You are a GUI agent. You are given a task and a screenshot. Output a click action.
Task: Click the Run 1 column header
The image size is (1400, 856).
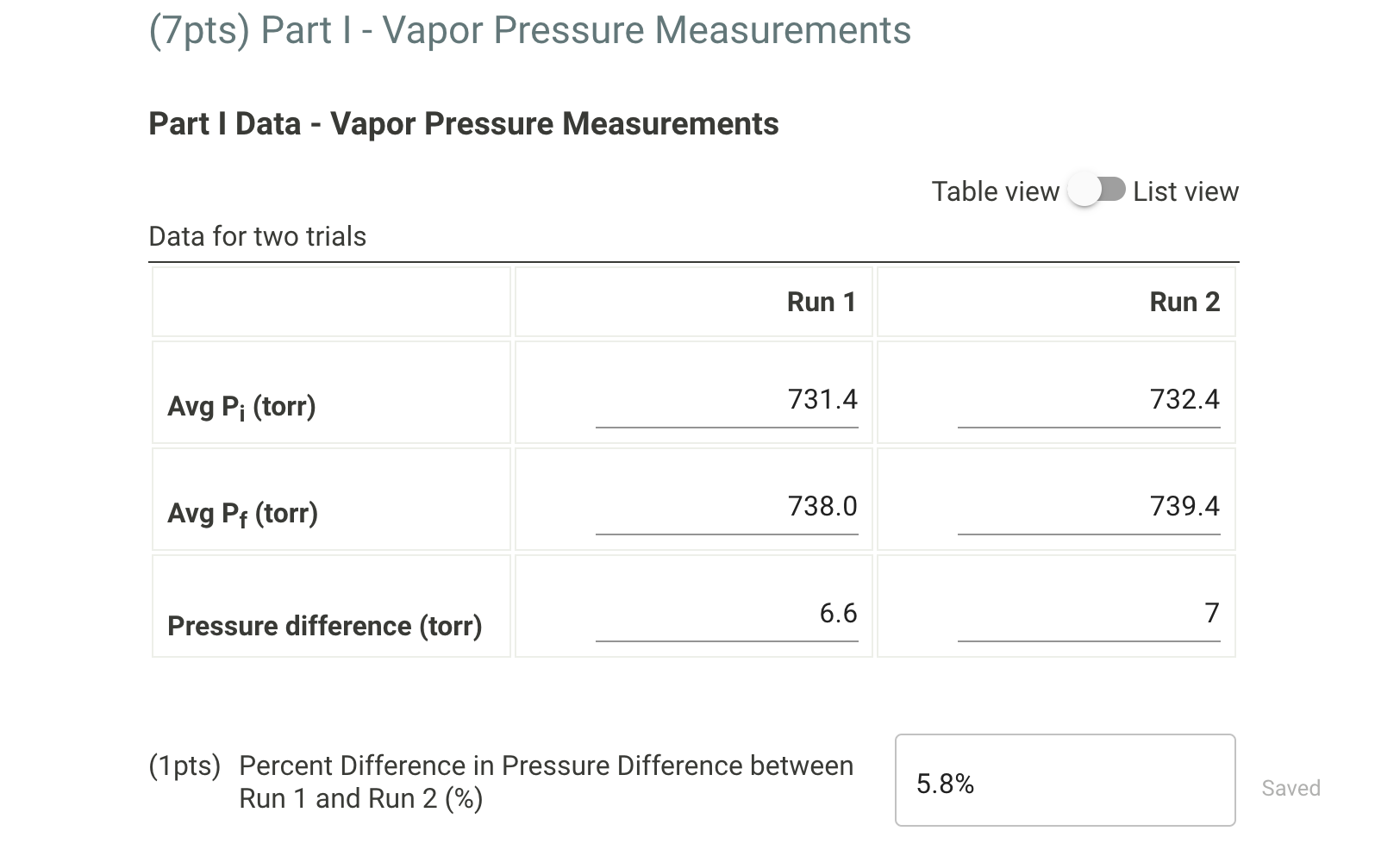click(820, 302)
